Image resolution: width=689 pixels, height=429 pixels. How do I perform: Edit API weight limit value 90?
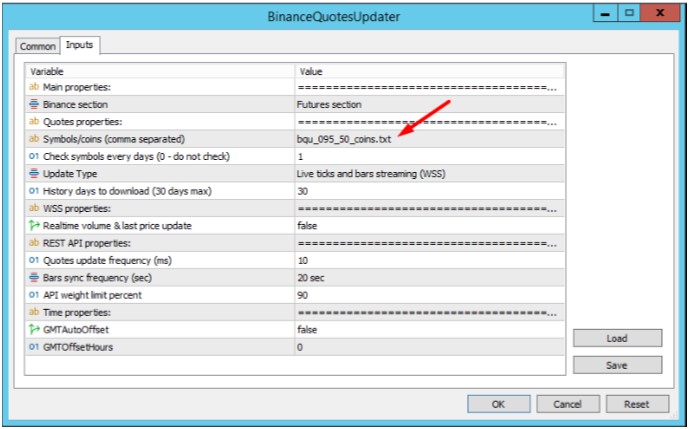pos(430,295)
